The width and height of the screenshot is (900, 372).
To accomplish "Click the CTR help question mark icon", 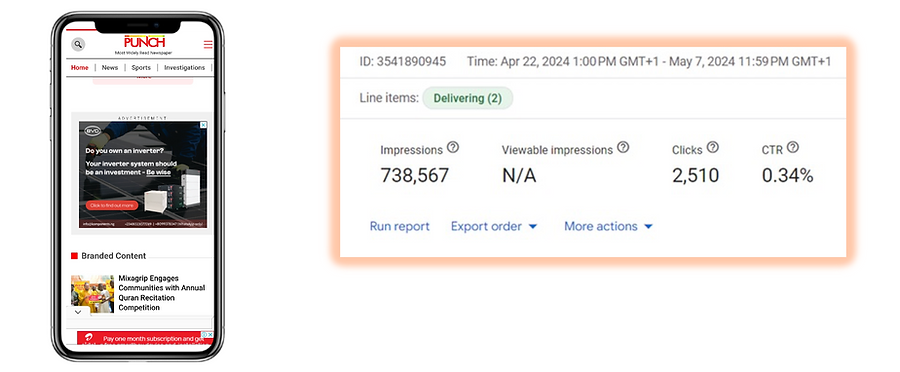I will tap(793, 148).
